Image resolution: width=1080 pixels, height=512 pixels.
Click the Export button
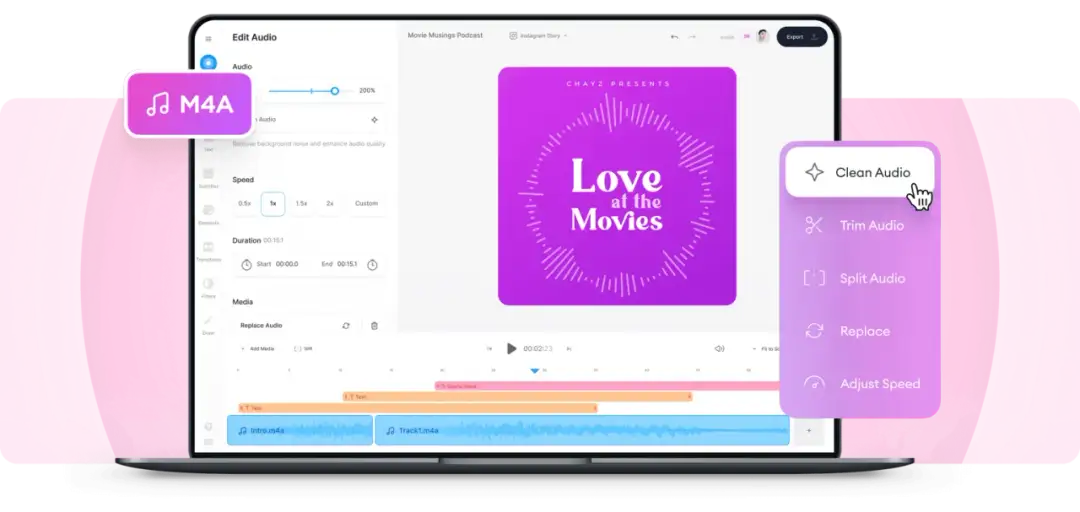pyautogui.click(x=802, y=37)
